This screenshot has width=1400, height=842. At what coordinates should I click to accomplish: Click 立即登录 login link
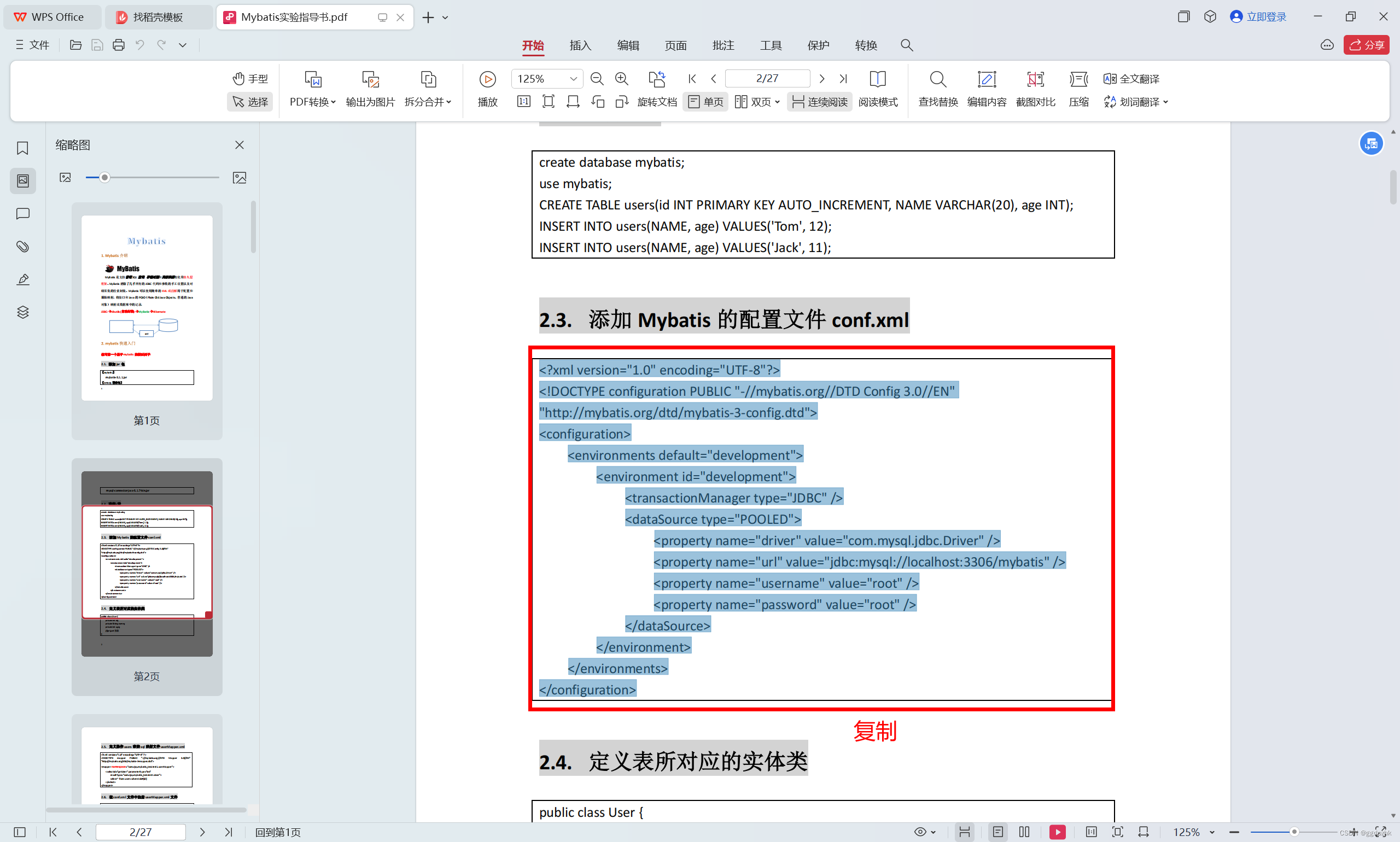(x=1258, y=16)
